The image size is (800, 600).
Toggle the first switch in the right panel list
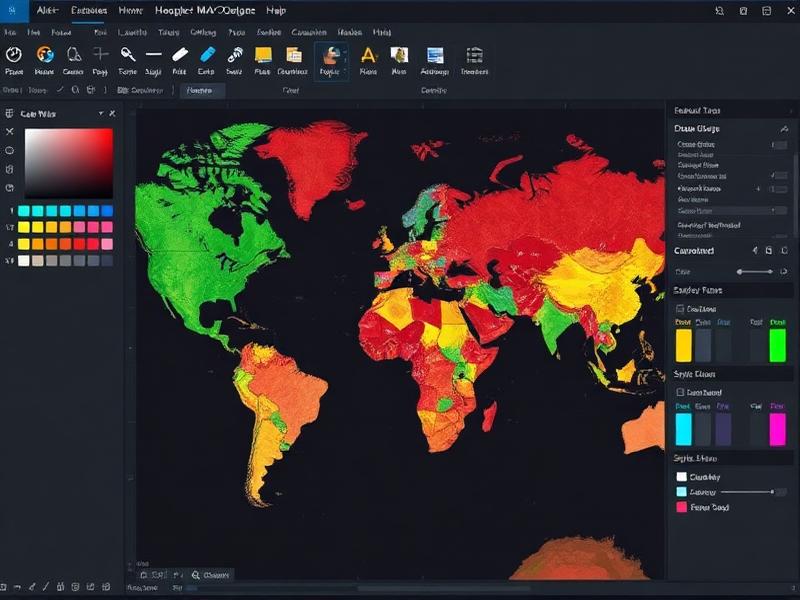[779, 145]
